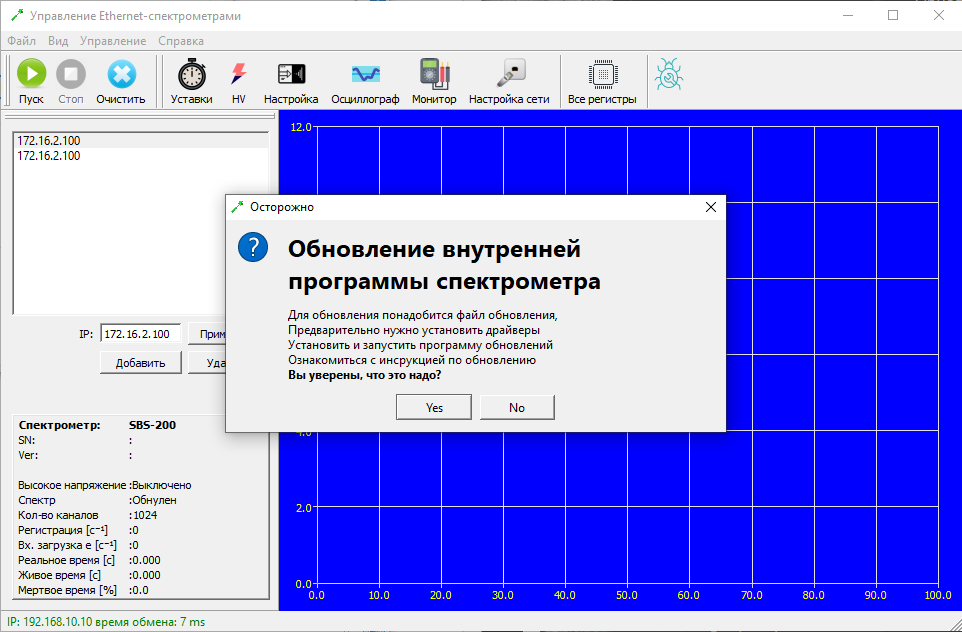The height and width of the screenshot is (632, 962).
Task: Open the Справка help menu
Action: (180, 41)
